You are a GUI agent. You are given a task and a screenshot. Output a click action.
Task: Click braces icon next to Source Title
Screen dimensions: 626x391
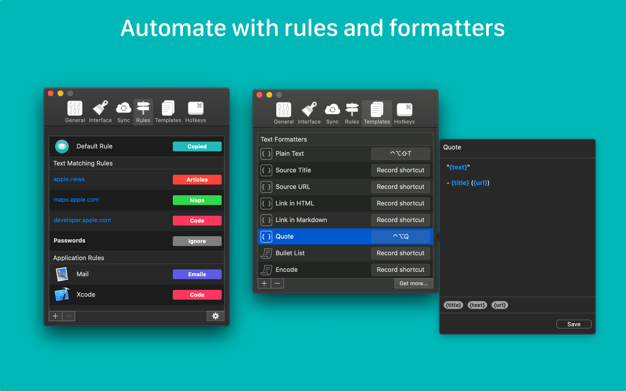coord(266,170)
